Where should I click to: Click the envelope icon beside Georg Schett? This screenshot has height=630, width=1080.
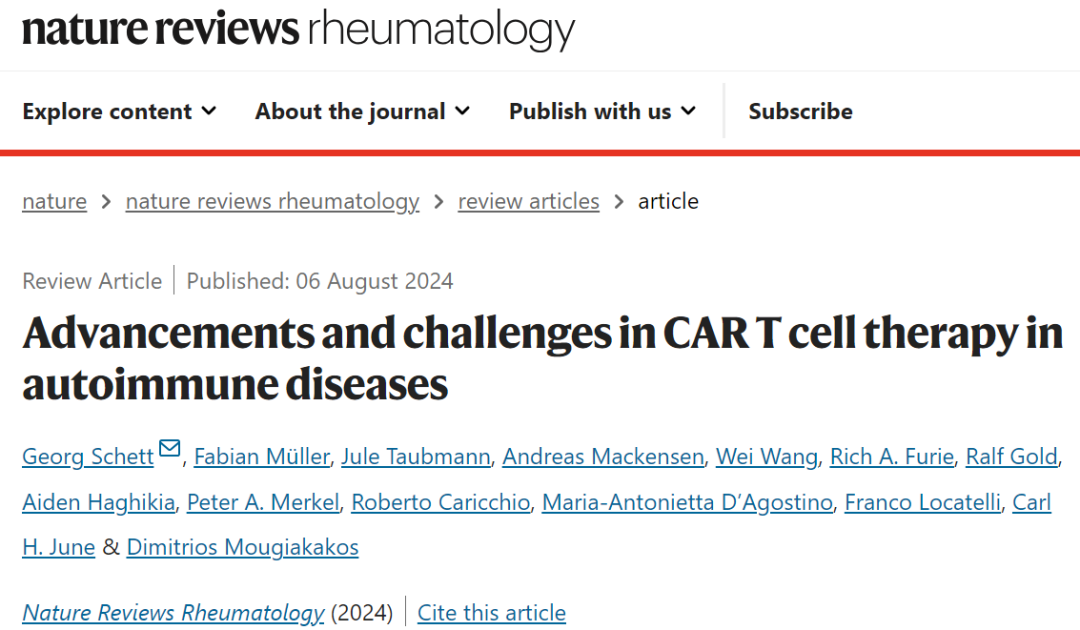coord(169,449)
